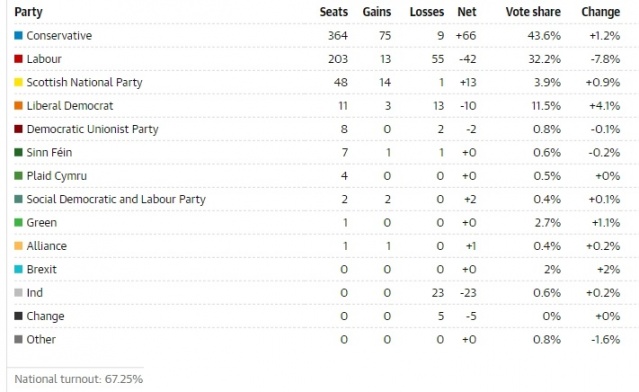Click the Green party name
This screenshot has height=392, width=639.
click(42, 222)
